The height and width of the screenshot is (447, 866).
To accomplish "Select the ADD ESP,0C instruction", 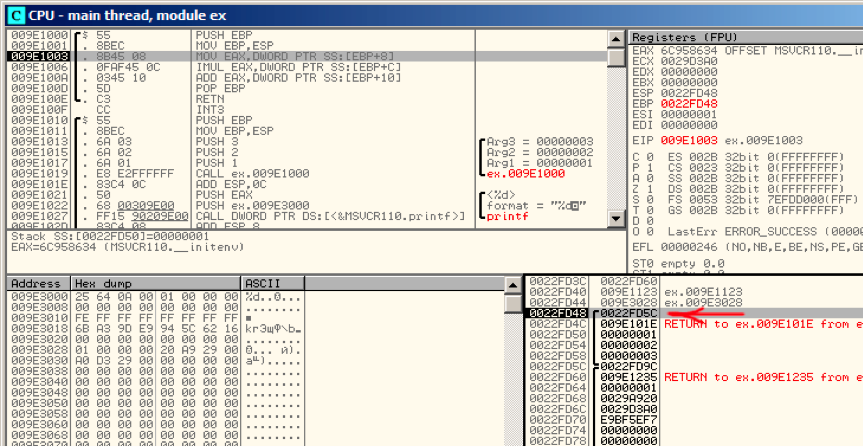I will click(x=231, y=184).
